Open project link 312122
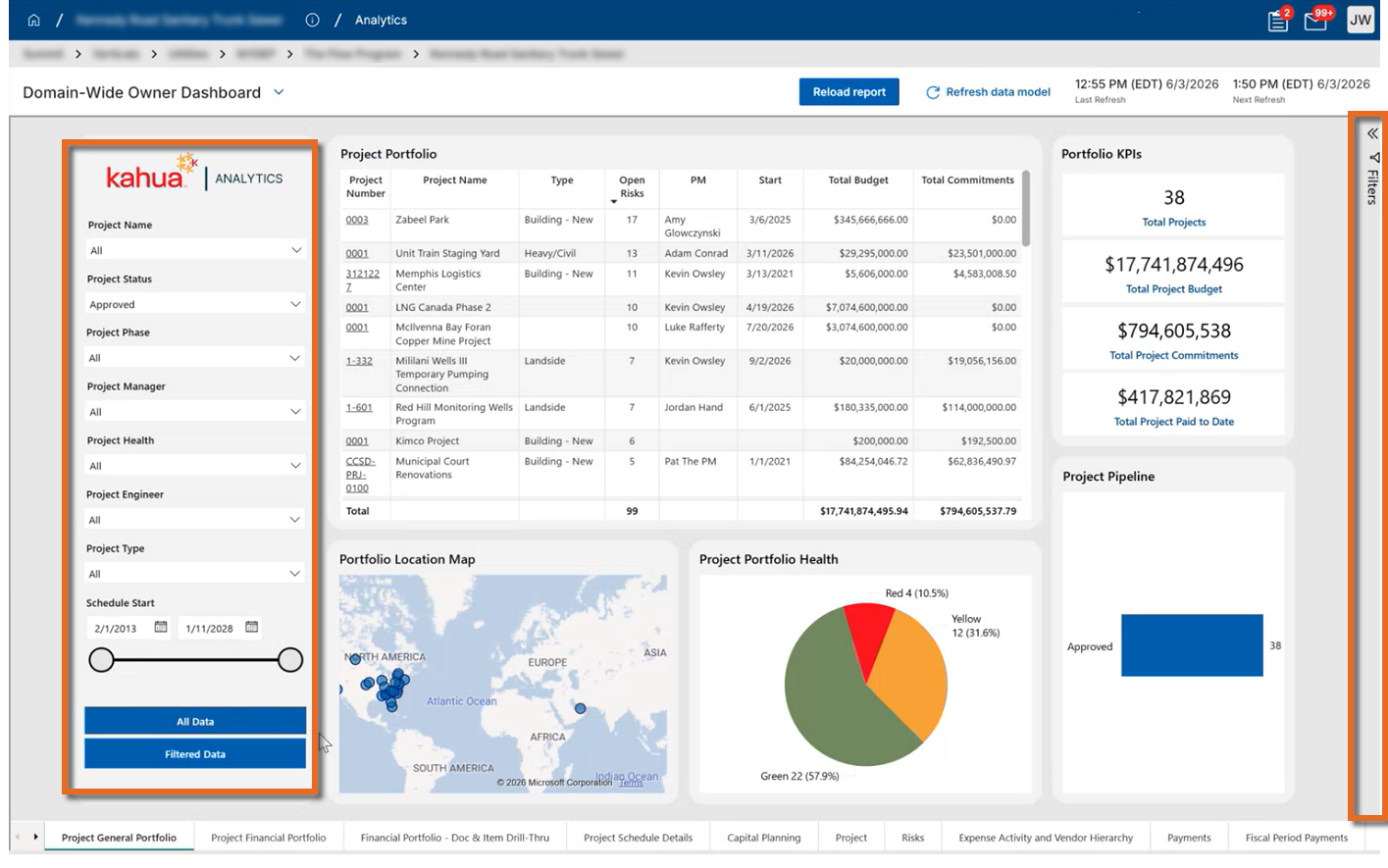 (362, 281)
